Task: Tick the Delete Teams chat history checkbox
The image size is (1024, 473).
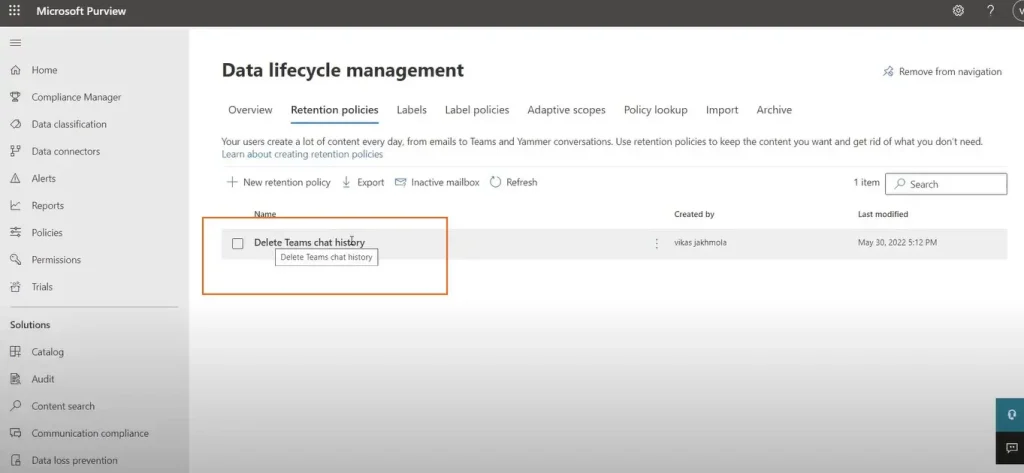Action: pyautogui.click(x=238, y=243)
